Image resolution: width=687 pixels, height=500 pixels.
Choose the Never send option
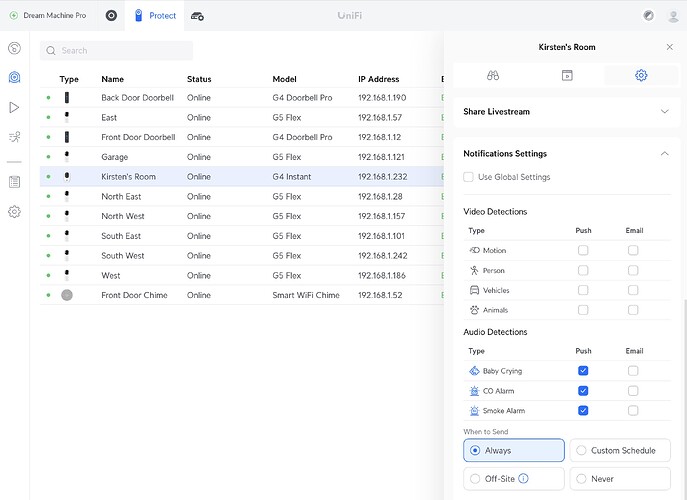620,479
